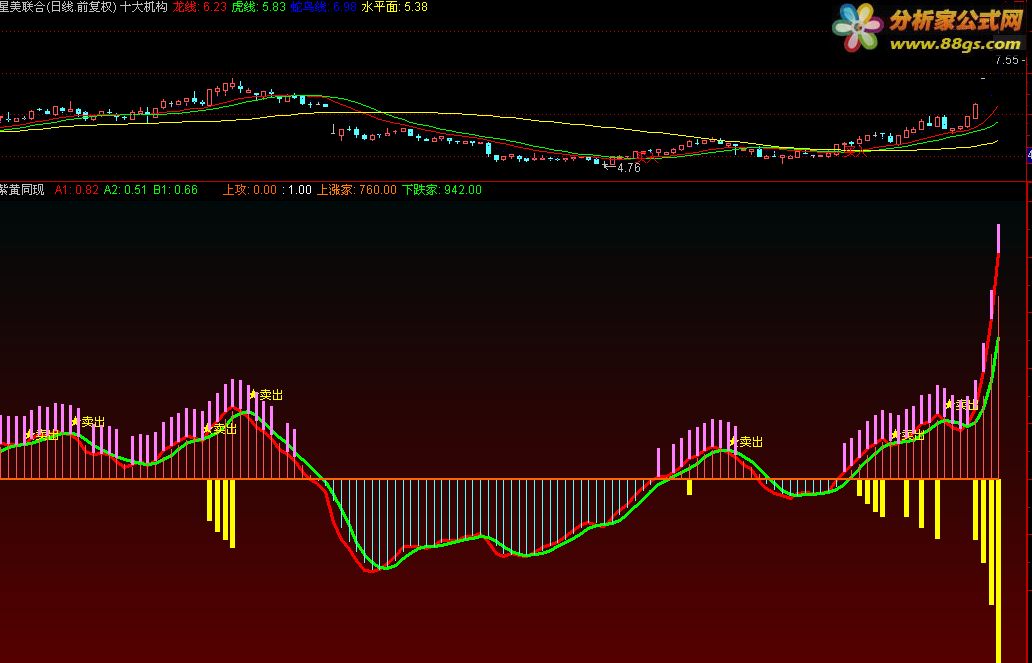Select the stock title 星美联合(日线.前复权)
This screenshot has width=1032, height=663.
click(x=58, y=7)
